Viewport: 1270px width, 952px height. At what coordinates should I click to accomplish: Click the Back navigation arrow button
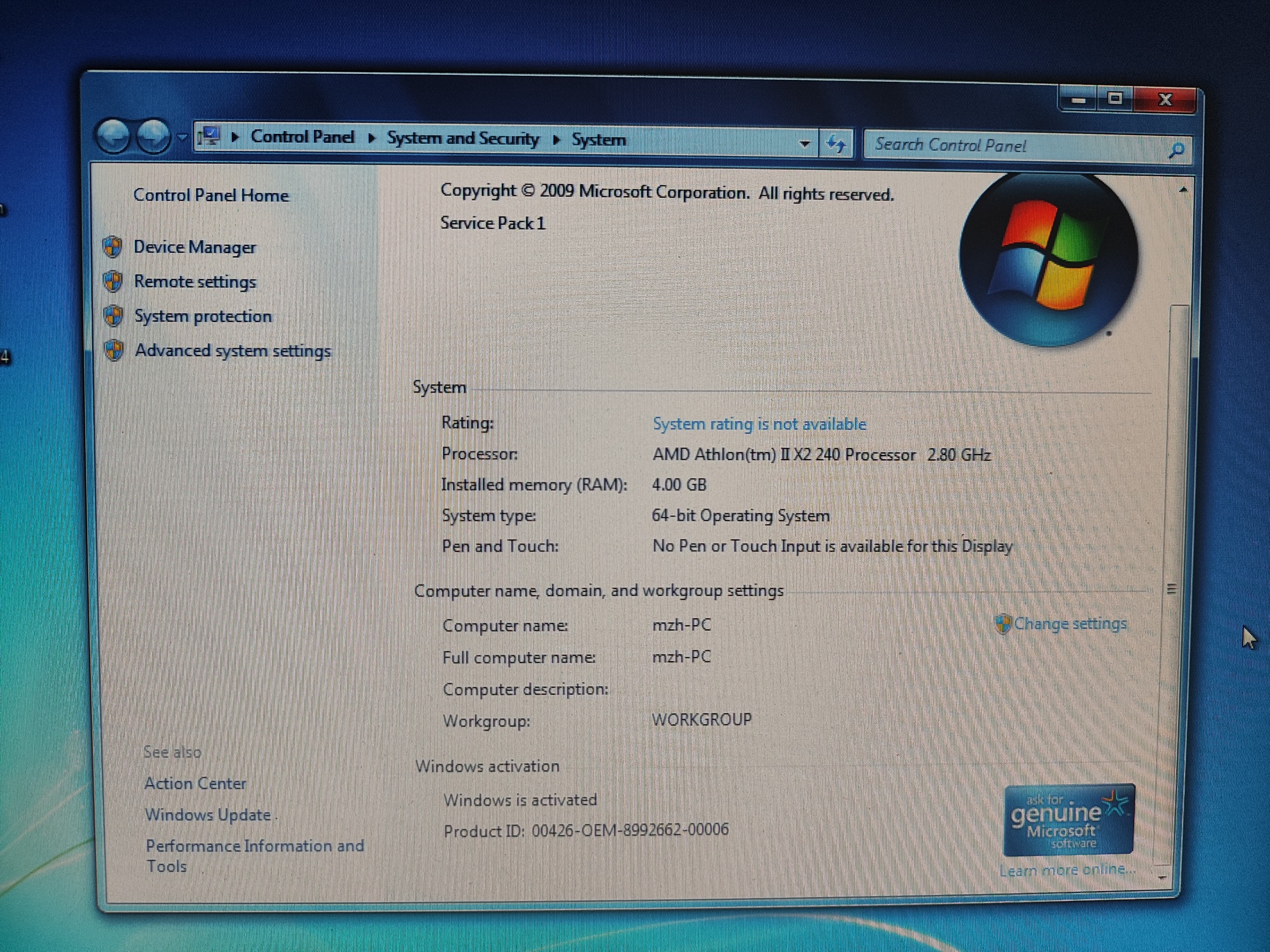(114, 136)
